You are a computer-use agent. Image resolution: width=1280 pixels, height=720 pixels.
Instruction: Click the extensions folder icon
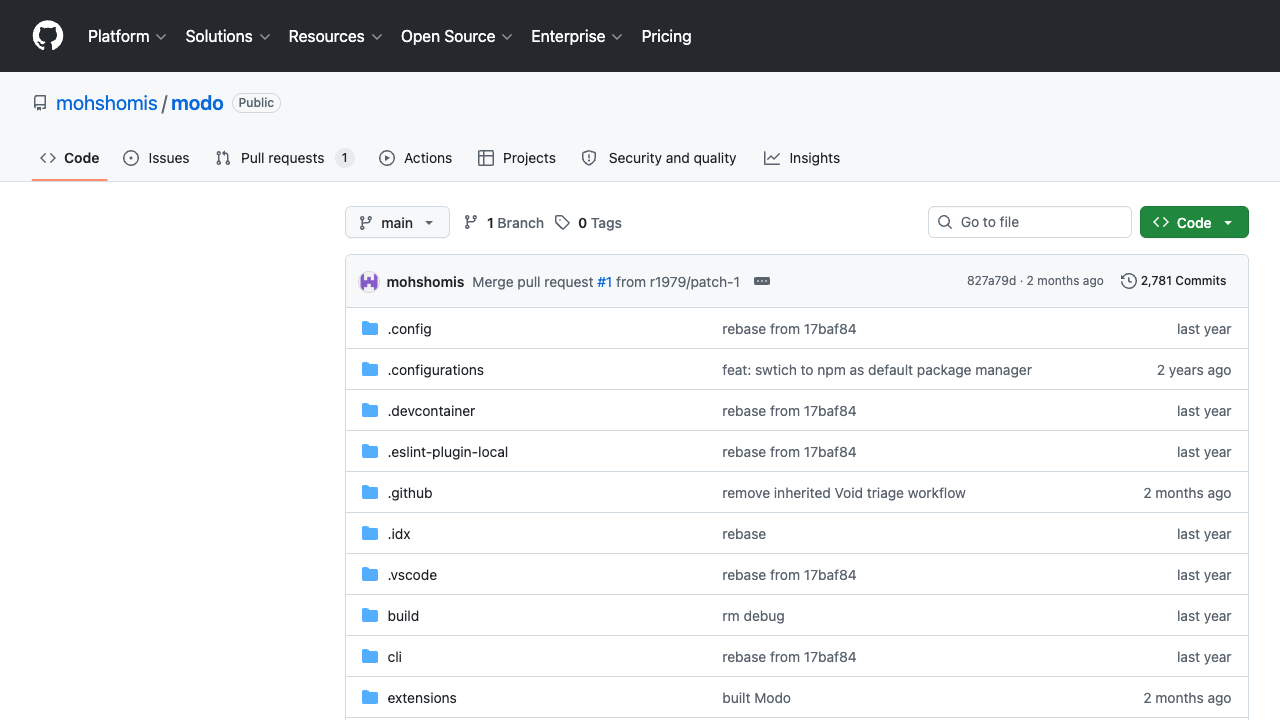370,698
